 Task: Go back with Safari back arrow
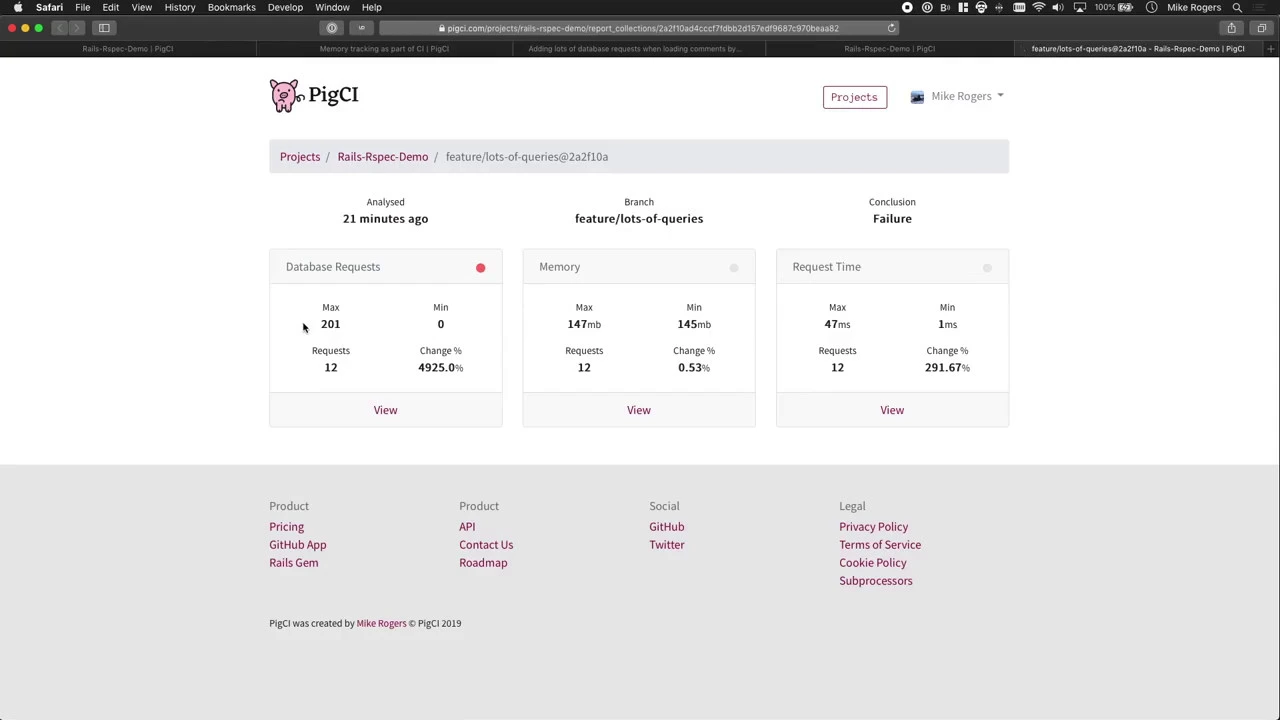(60, 28)
